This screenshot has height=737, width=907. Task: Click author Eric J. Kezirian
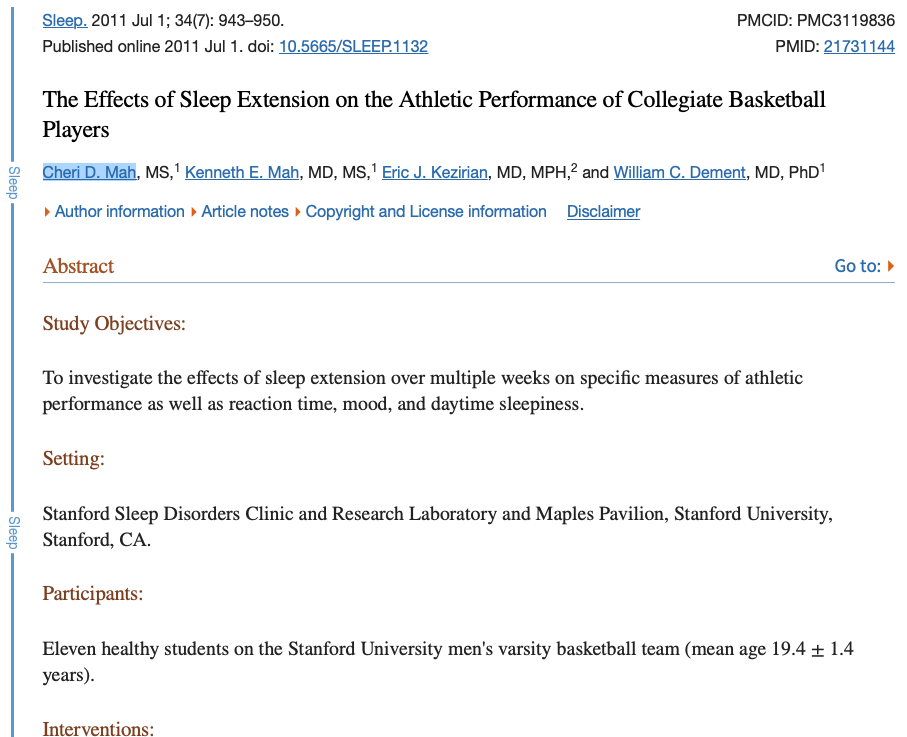click(x=435, y=172)
